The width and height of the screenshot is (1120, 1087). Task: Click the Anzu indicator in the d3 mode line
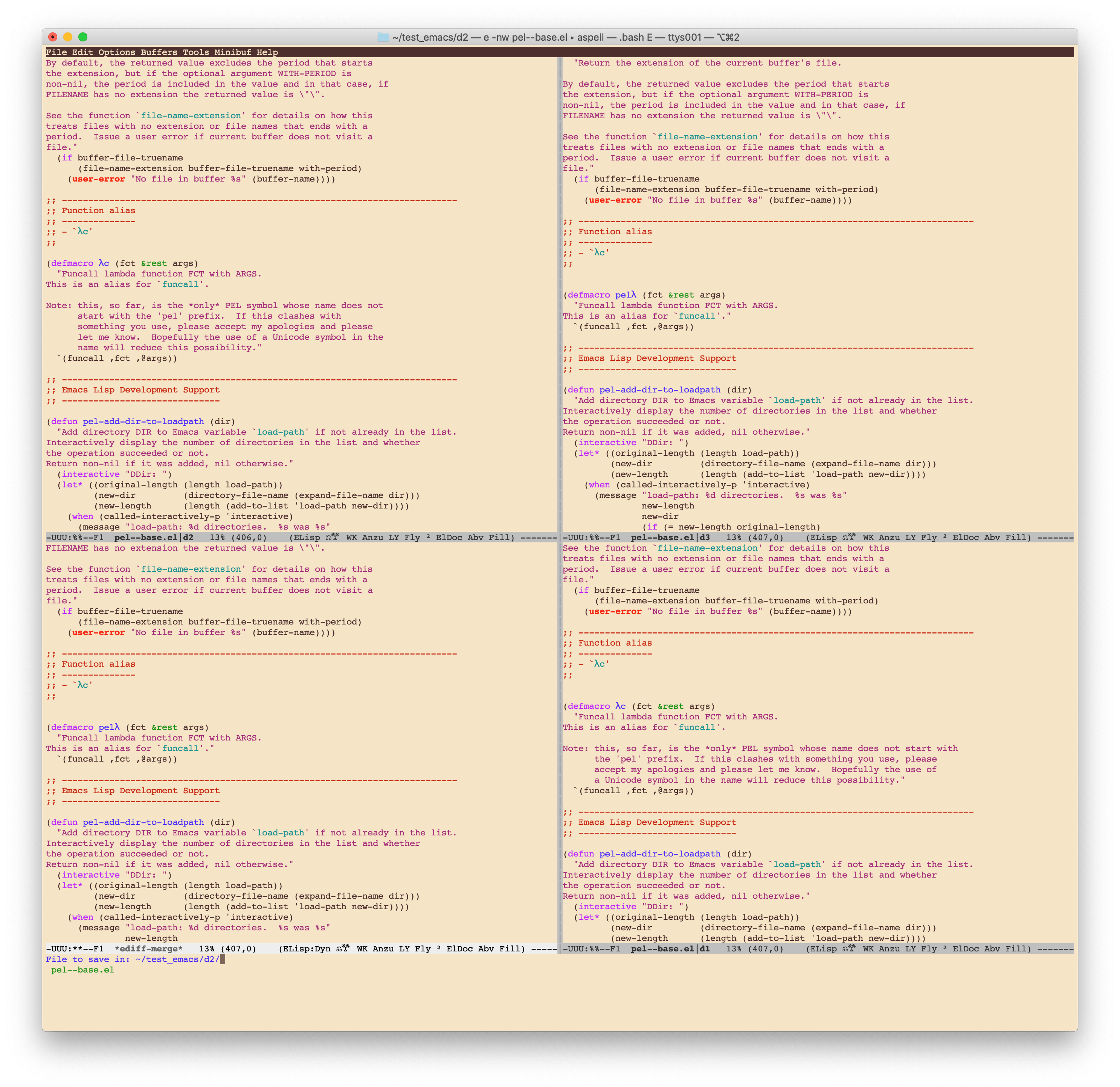click(889, 537)
